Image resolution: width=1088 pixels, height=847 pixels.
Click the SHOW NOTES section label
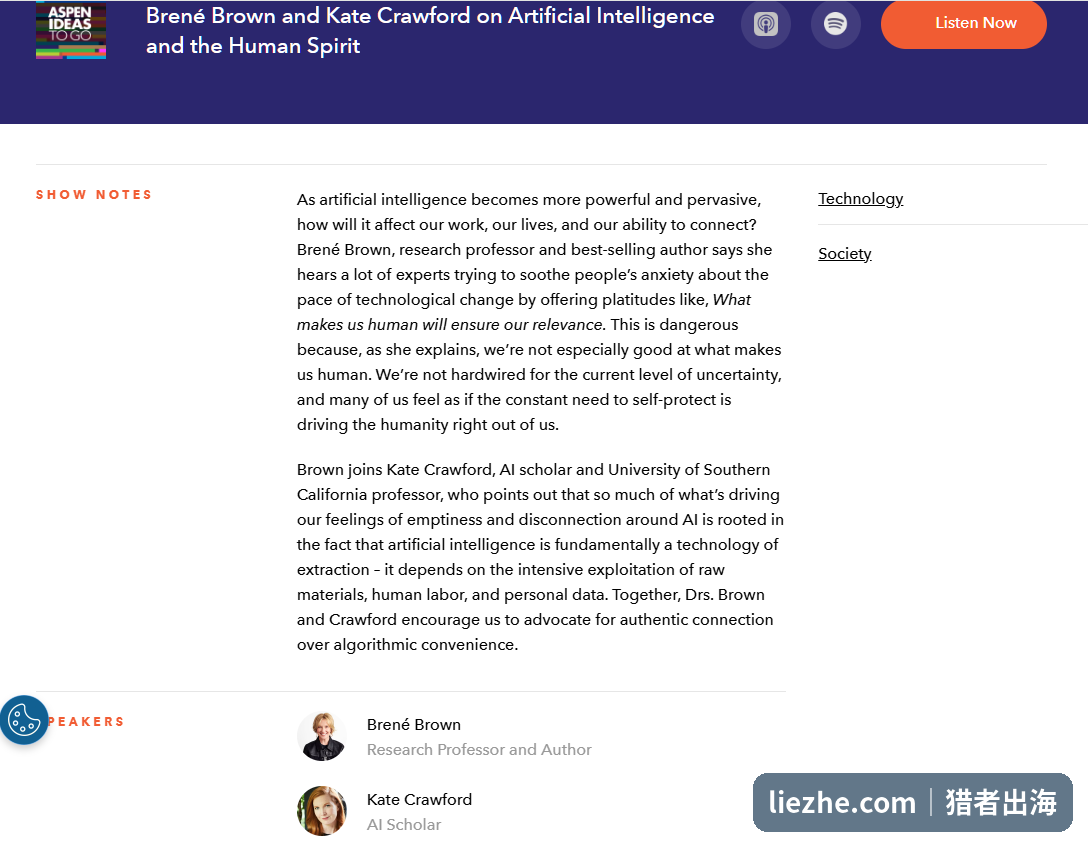(94, 195)
